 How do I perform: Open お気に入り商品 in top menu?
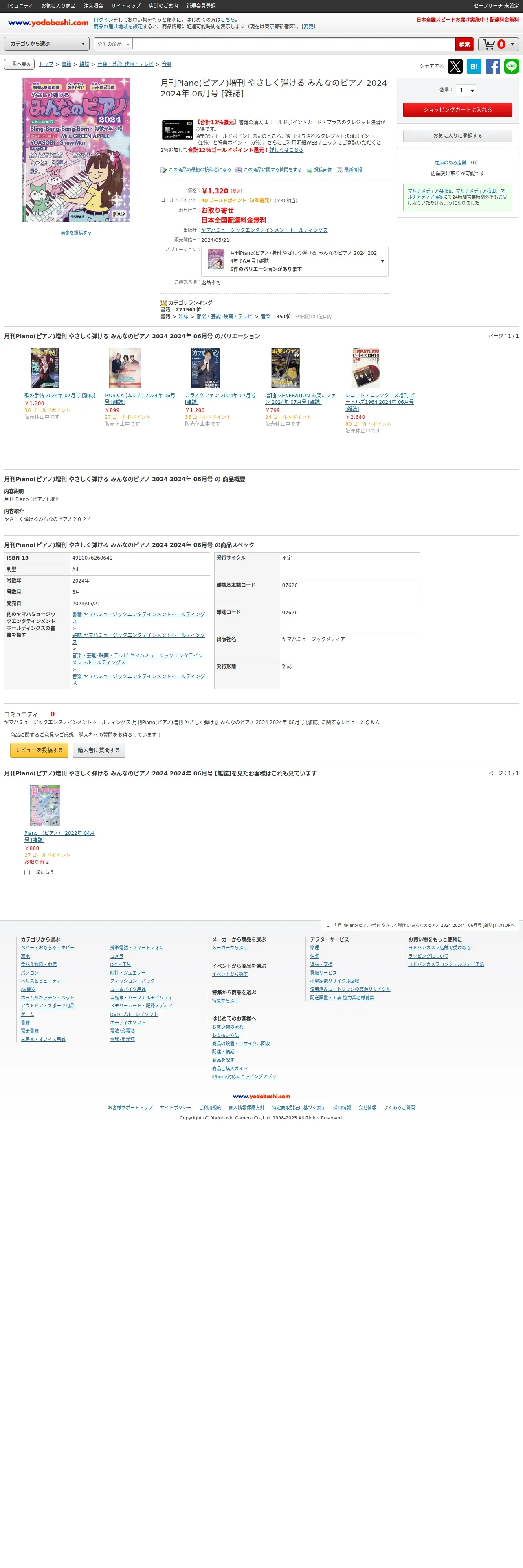point(58,5)
